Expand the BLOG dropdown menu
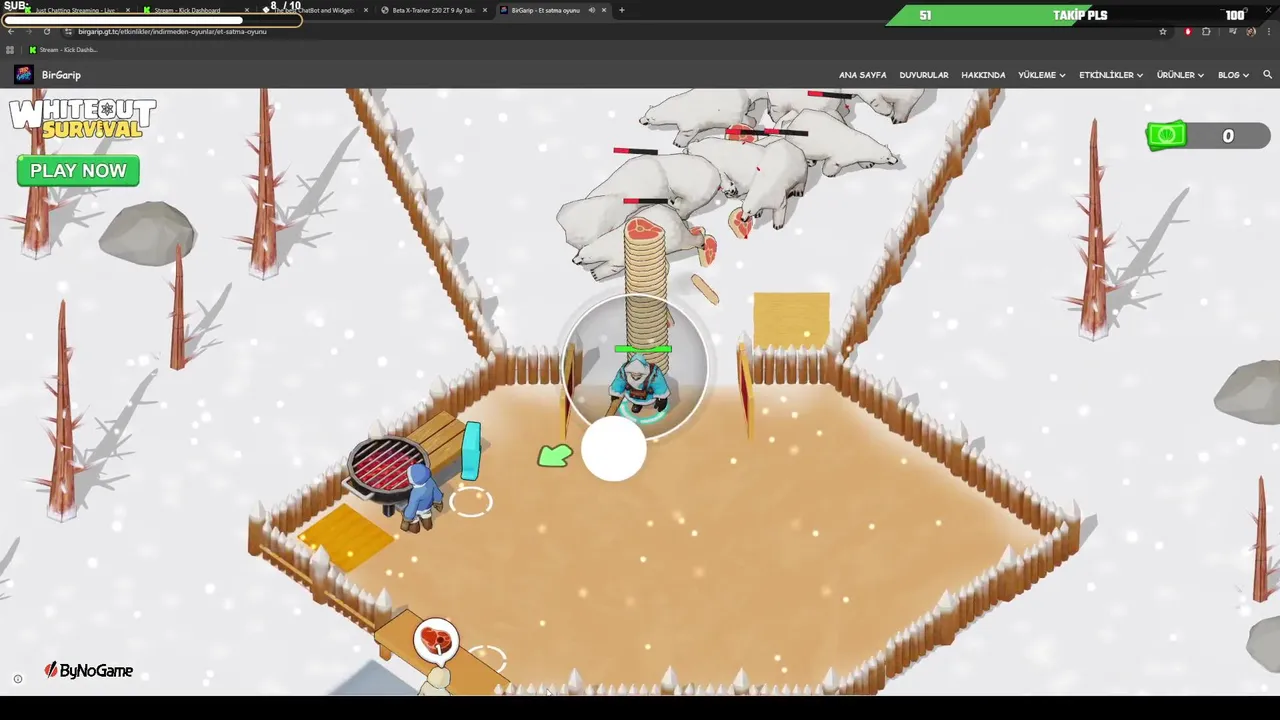The width and height of the screenshot is (1280, 720). (x=1233, y=75)
